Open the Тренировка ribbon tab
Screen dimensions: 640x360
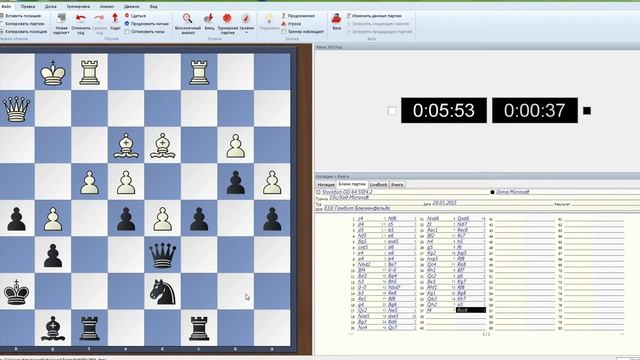pos(78,7)
